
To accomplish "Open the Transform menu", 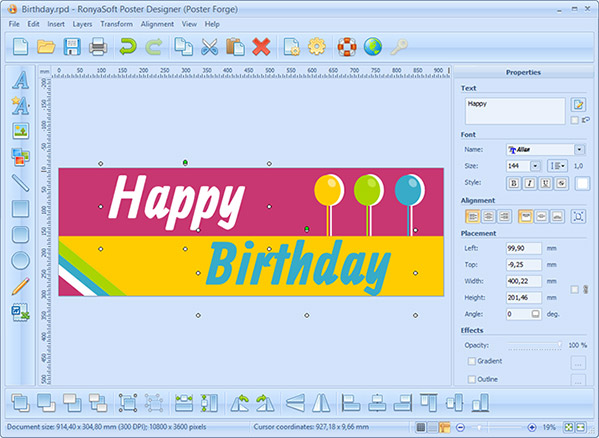I will tap(117, 24).
